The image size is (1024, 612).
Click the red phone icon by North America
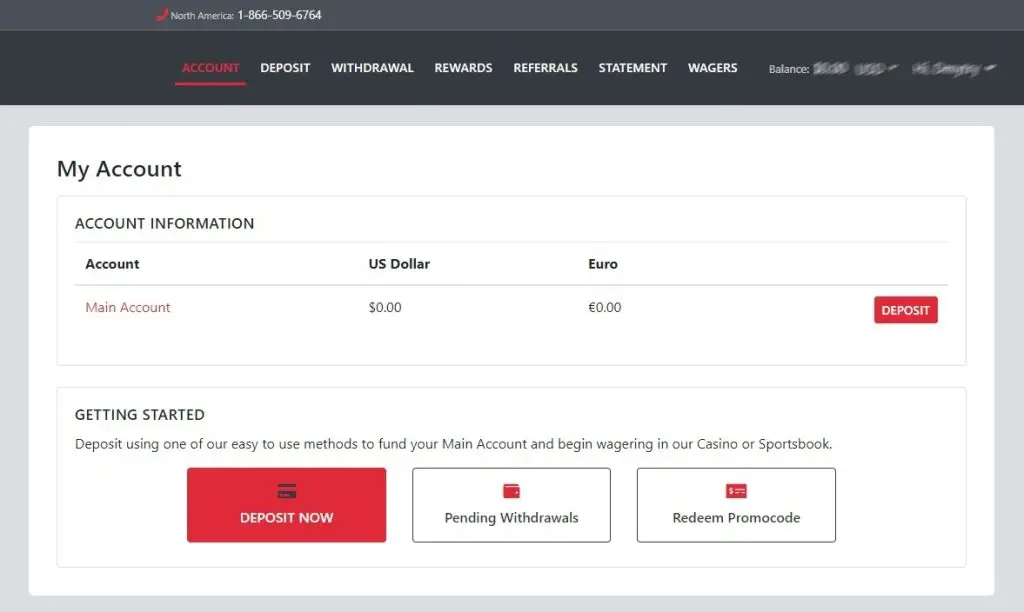tap(162, 14)
